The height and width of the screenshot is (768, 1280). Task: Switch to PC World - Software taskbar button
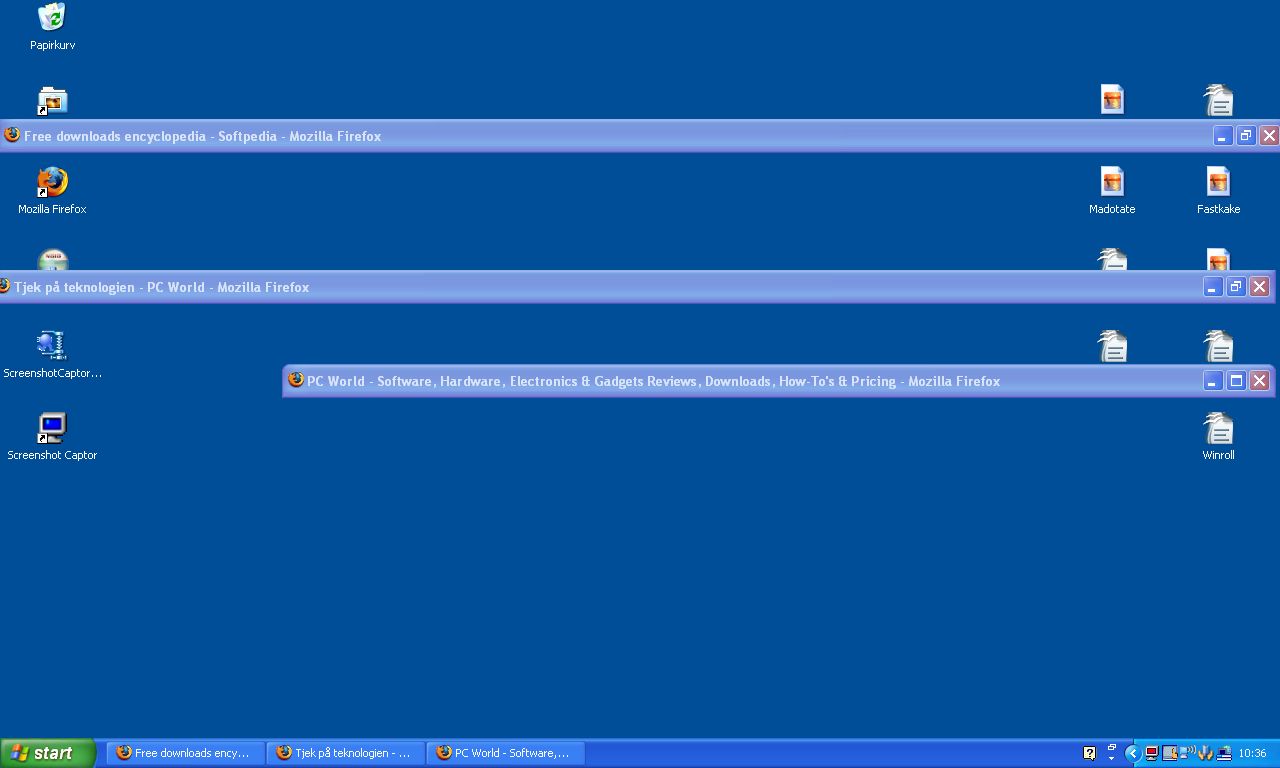click(506, 753)
